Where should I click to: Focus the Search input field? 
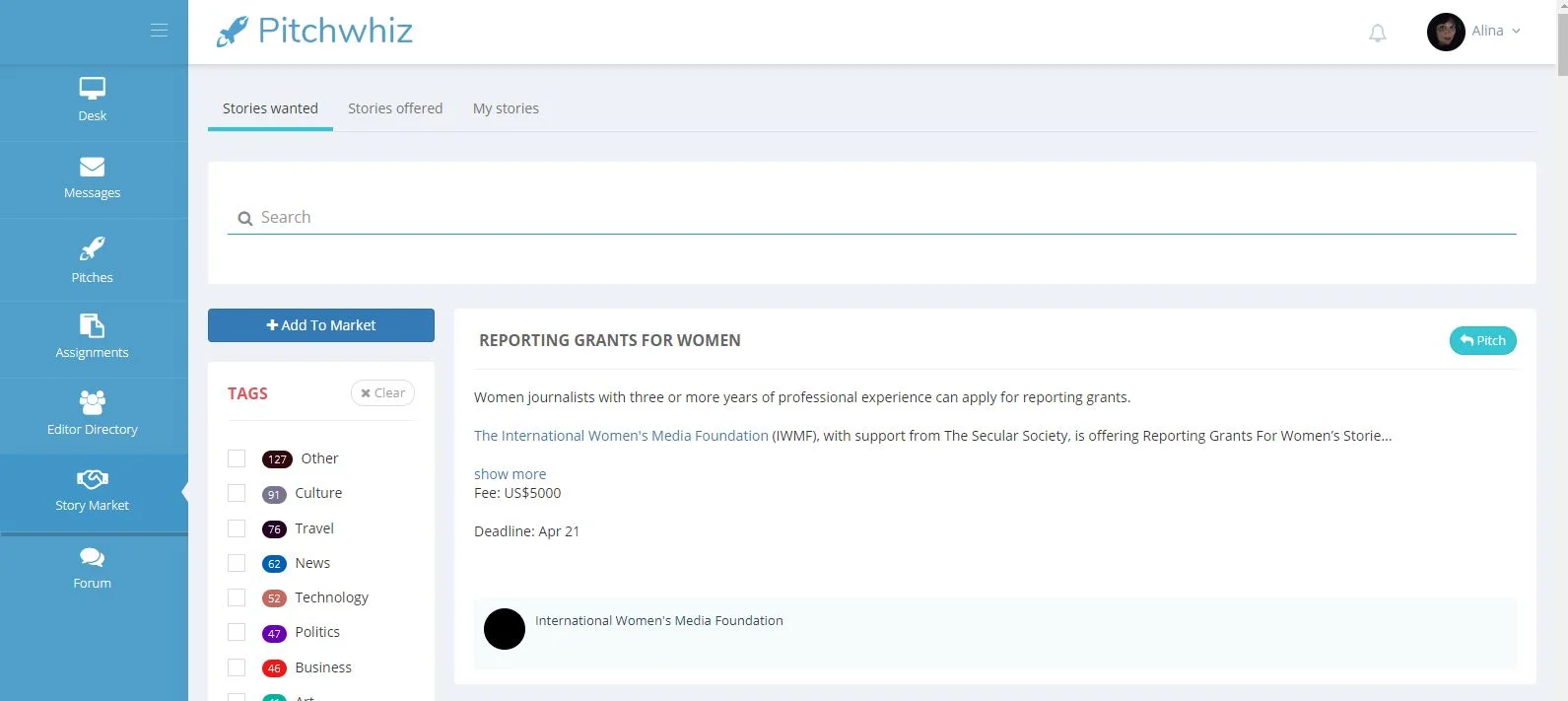(x=871, y=217)
